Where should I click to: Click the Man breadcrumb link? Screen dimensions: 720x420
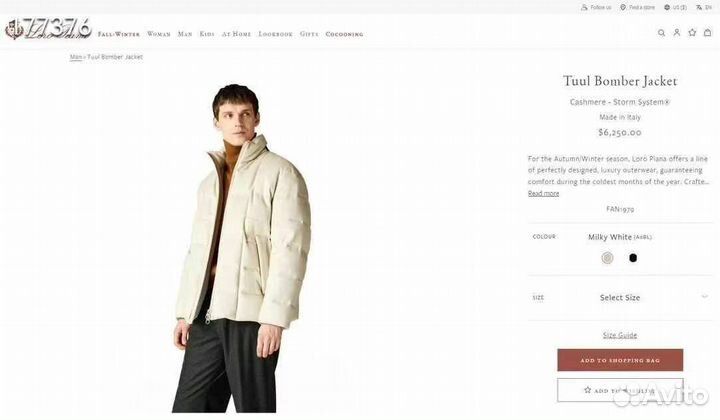(76, 57)
